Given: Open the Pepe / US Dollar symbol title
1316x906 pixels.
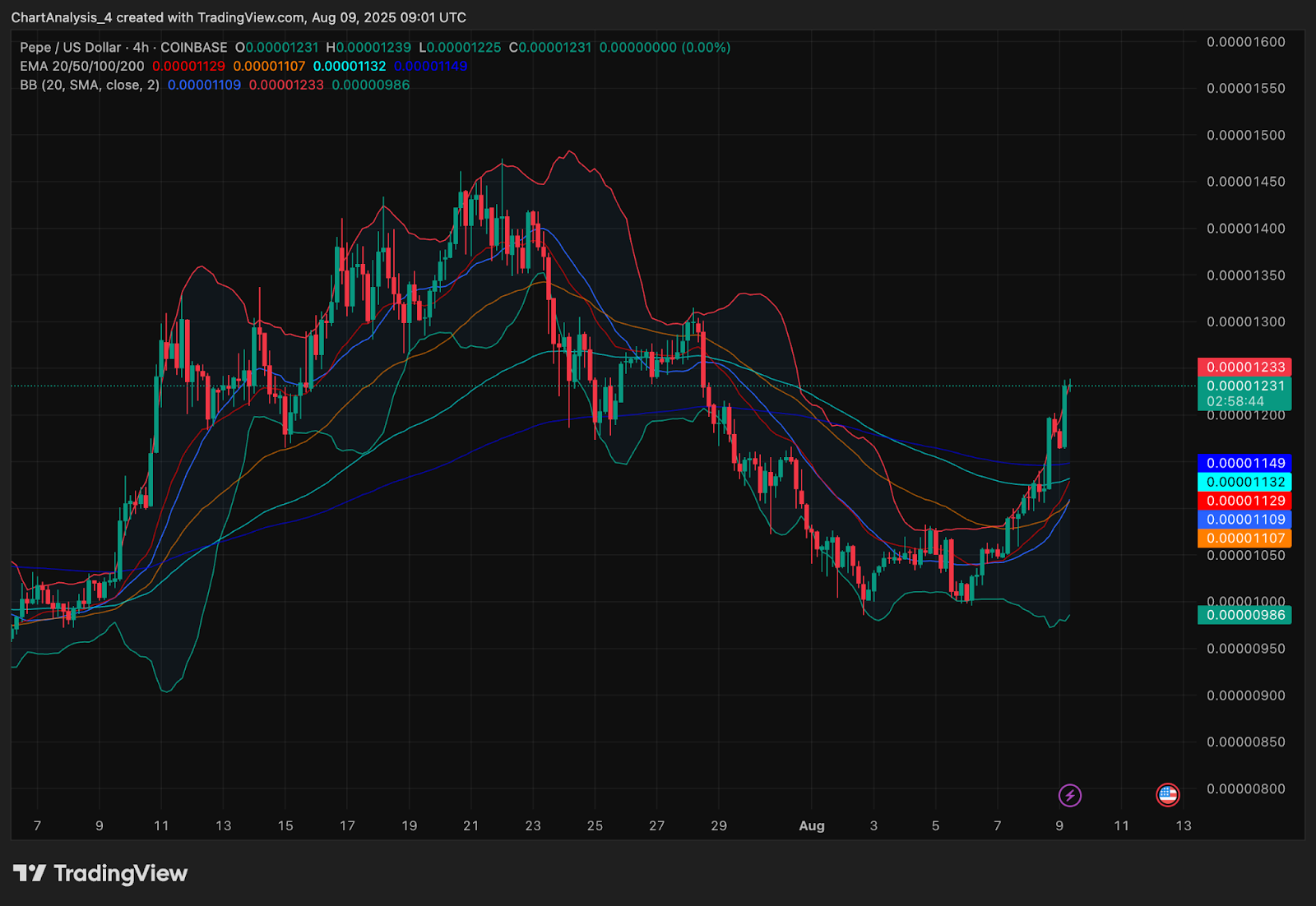Looking at the screenshot, I should [70, 48].
